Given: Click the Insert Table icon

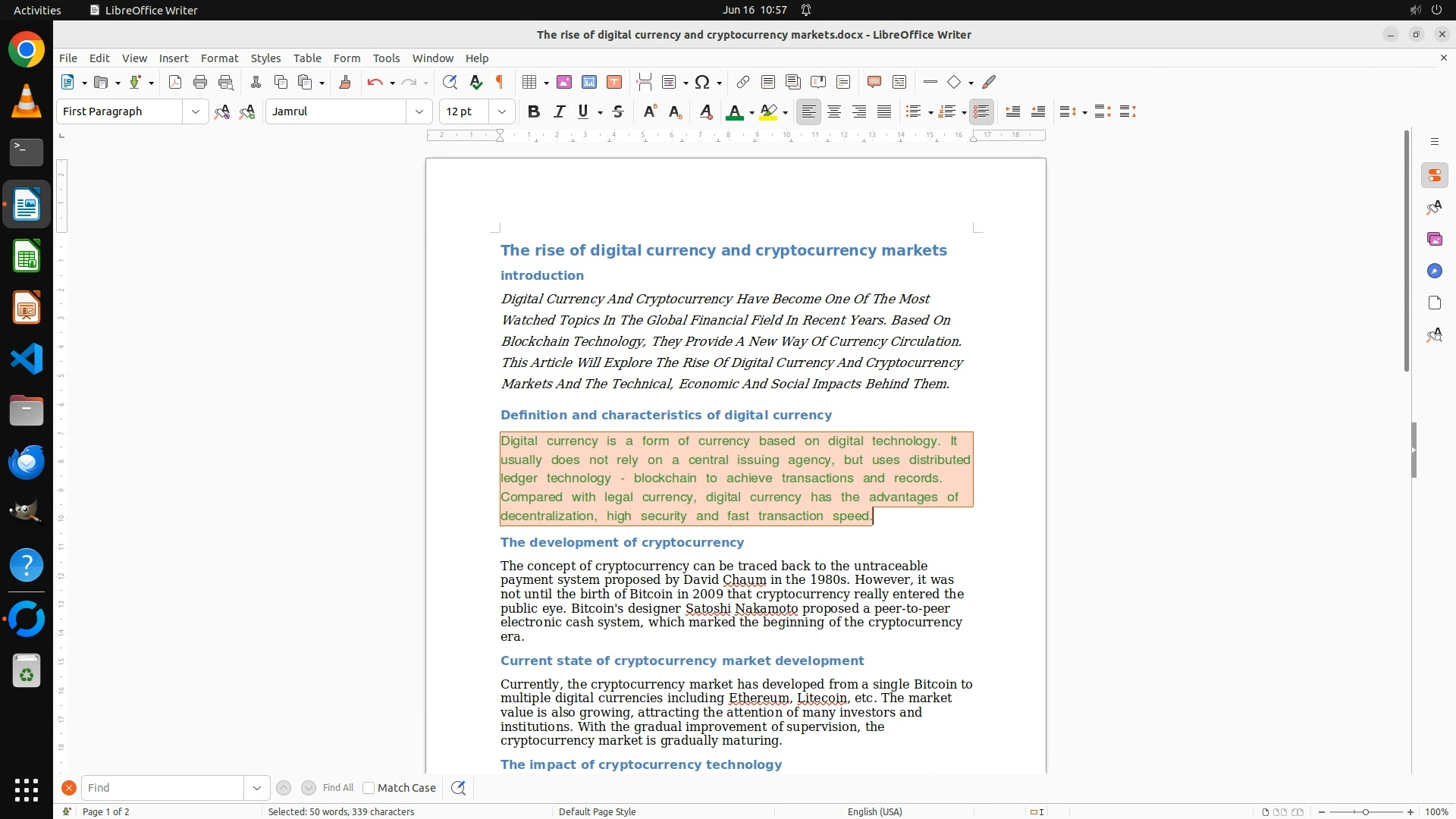Looking at the screenshot, I should [x=529, y=82].
